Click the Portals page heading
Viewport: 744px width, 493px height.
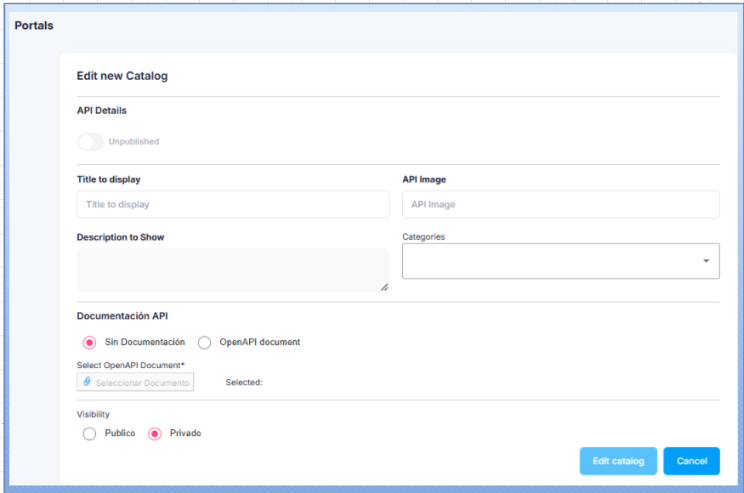click(x=34, y=25)
